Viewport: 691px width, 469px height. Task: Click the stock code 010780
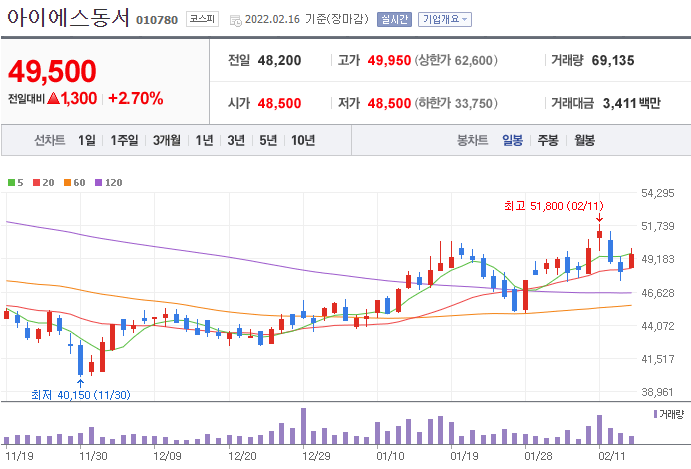(x=157, y=20)
